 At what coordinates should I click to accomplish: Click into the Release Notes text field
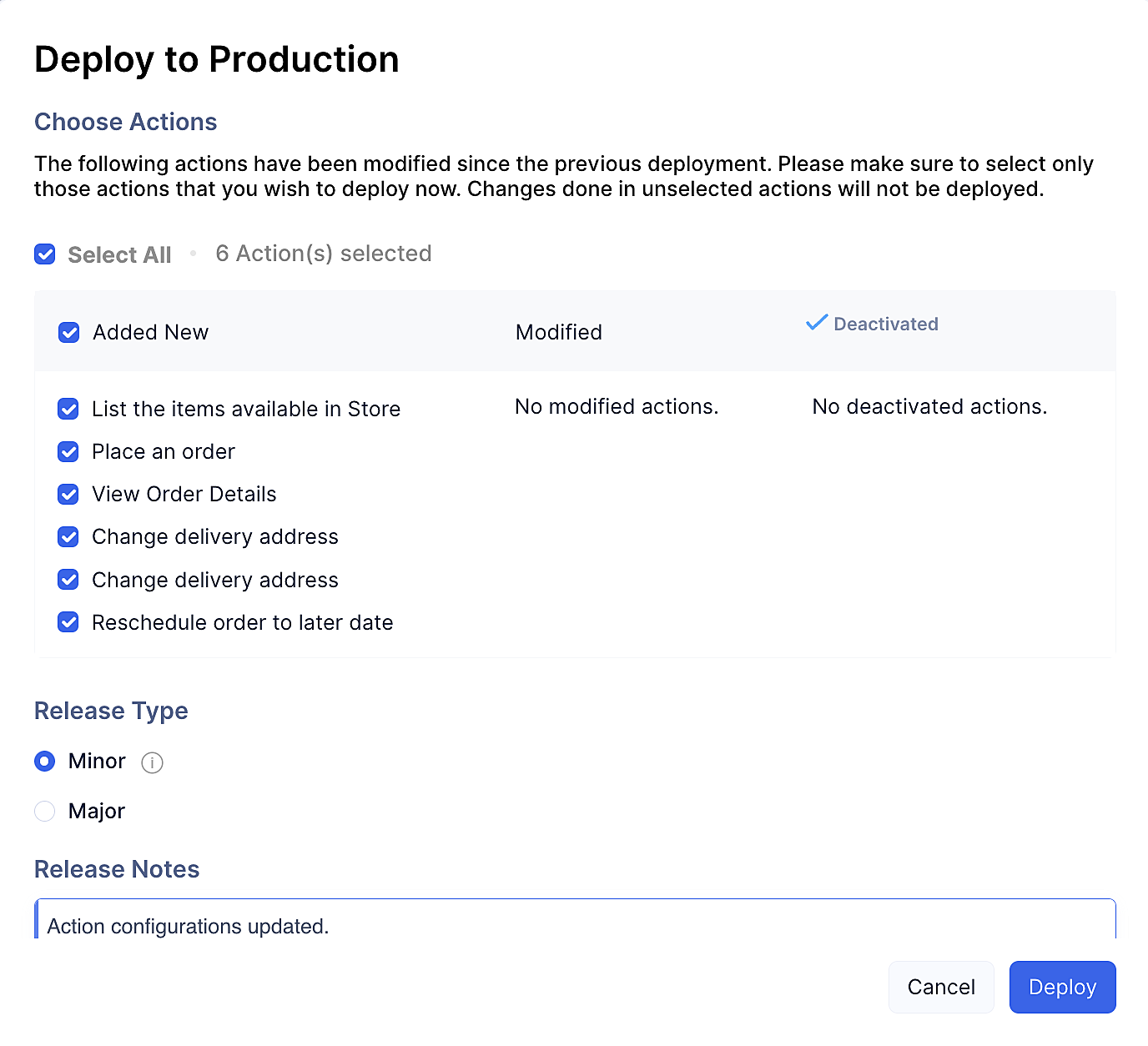click(x=574, y=924)
